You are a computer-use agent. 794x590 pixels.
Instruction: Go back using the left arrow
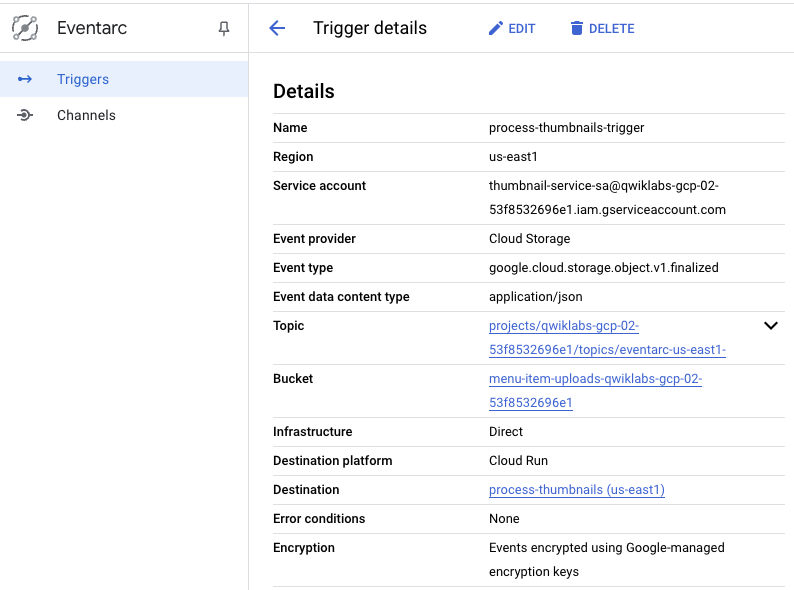pyautogui.click(x=278, y=28)
